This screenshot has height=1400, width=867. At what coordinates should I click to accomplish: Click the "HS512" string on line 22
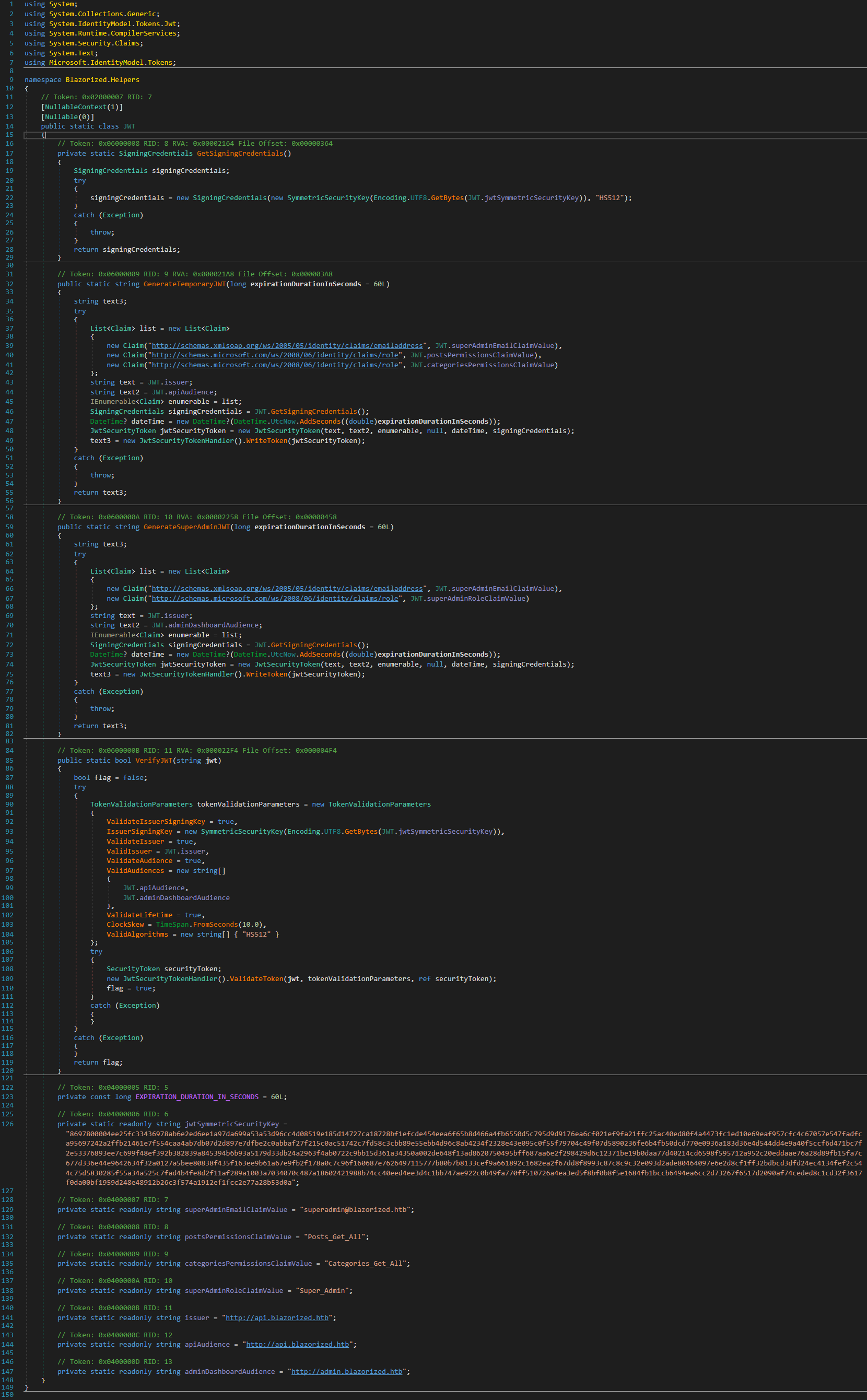[609, 197]
